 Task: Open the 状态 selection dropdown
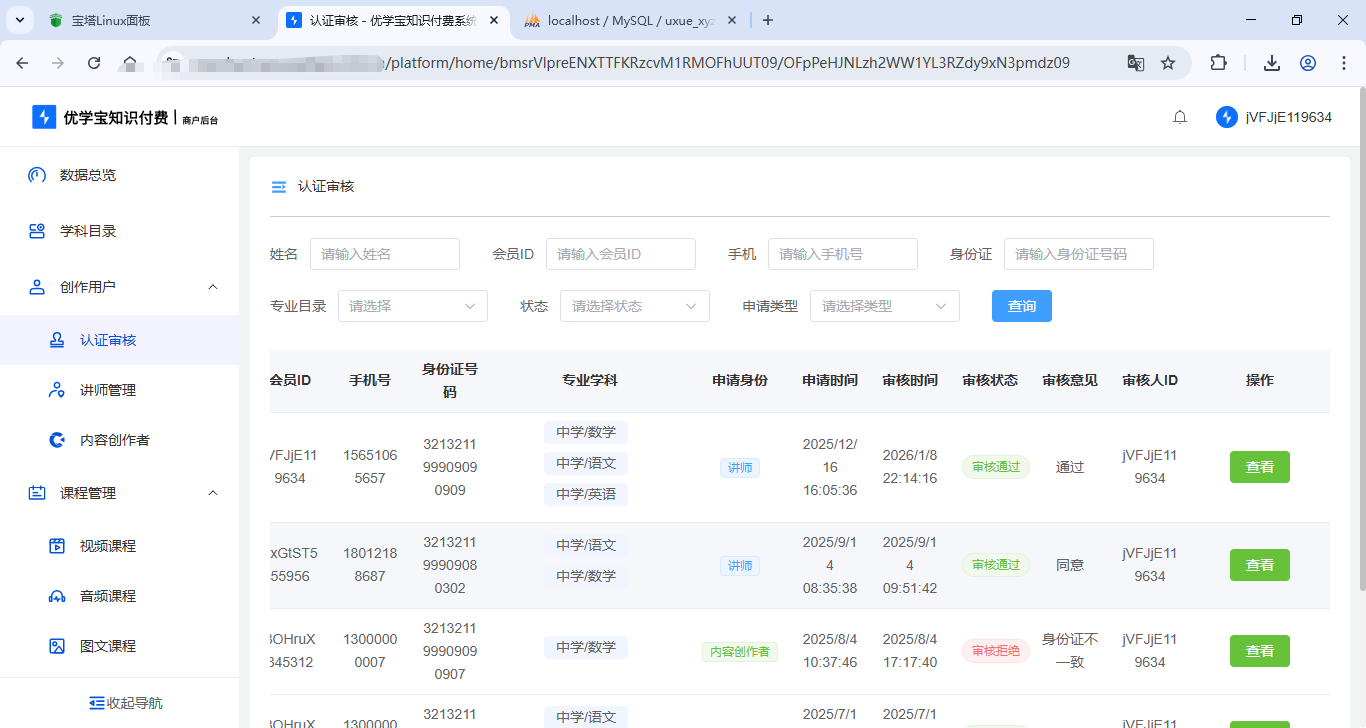tap(634, 306)
